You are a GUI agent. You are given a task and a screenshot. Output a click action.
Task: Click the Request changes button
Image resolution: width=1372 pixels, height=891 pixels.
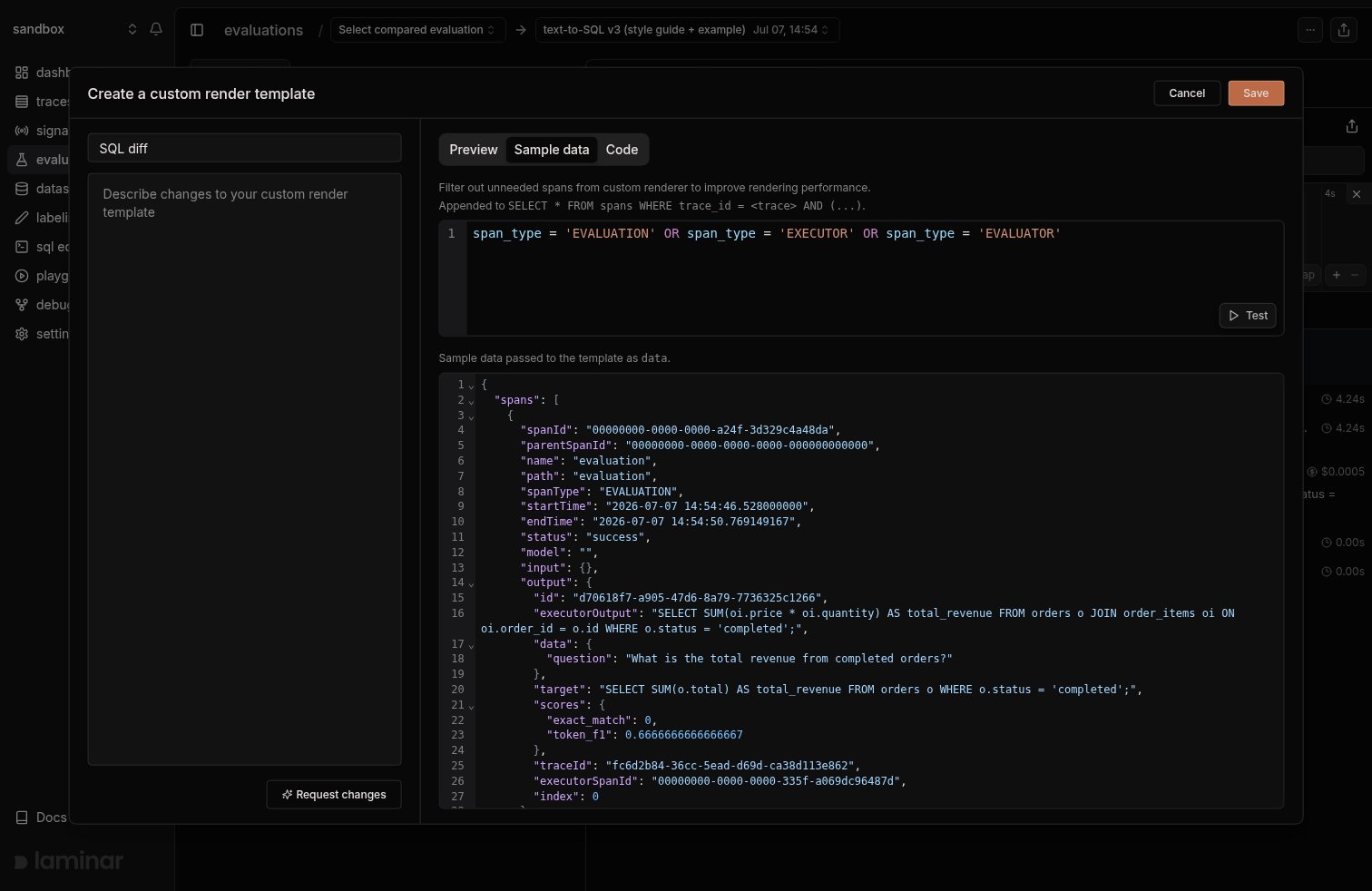334,795
